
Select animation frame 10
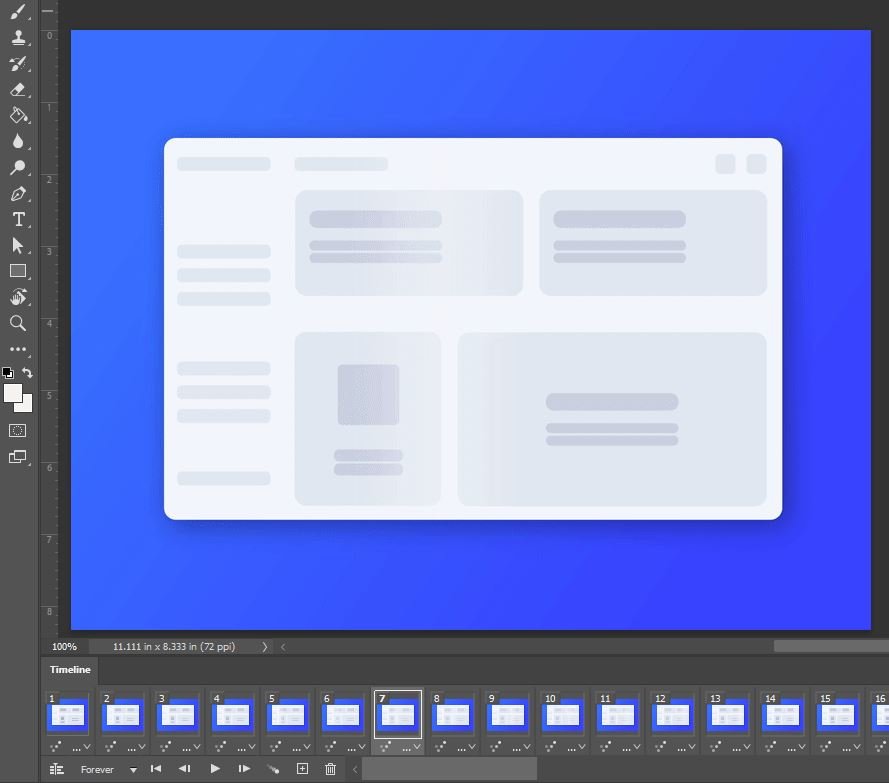[x=563, y=714]
